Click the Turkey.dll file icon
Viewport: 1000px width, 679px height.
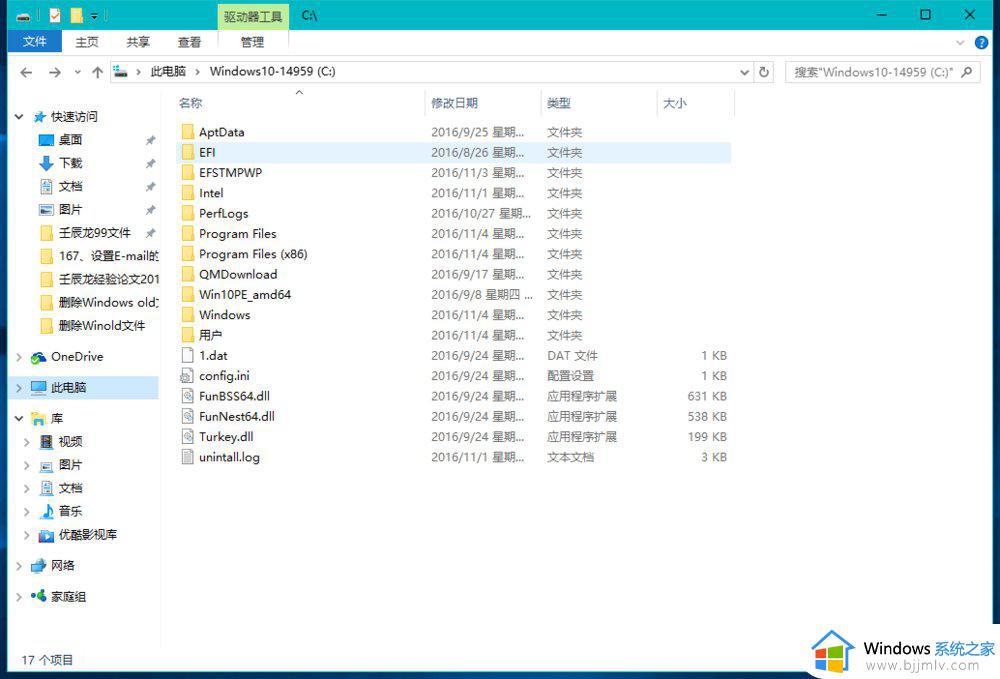tap(188, 437)
